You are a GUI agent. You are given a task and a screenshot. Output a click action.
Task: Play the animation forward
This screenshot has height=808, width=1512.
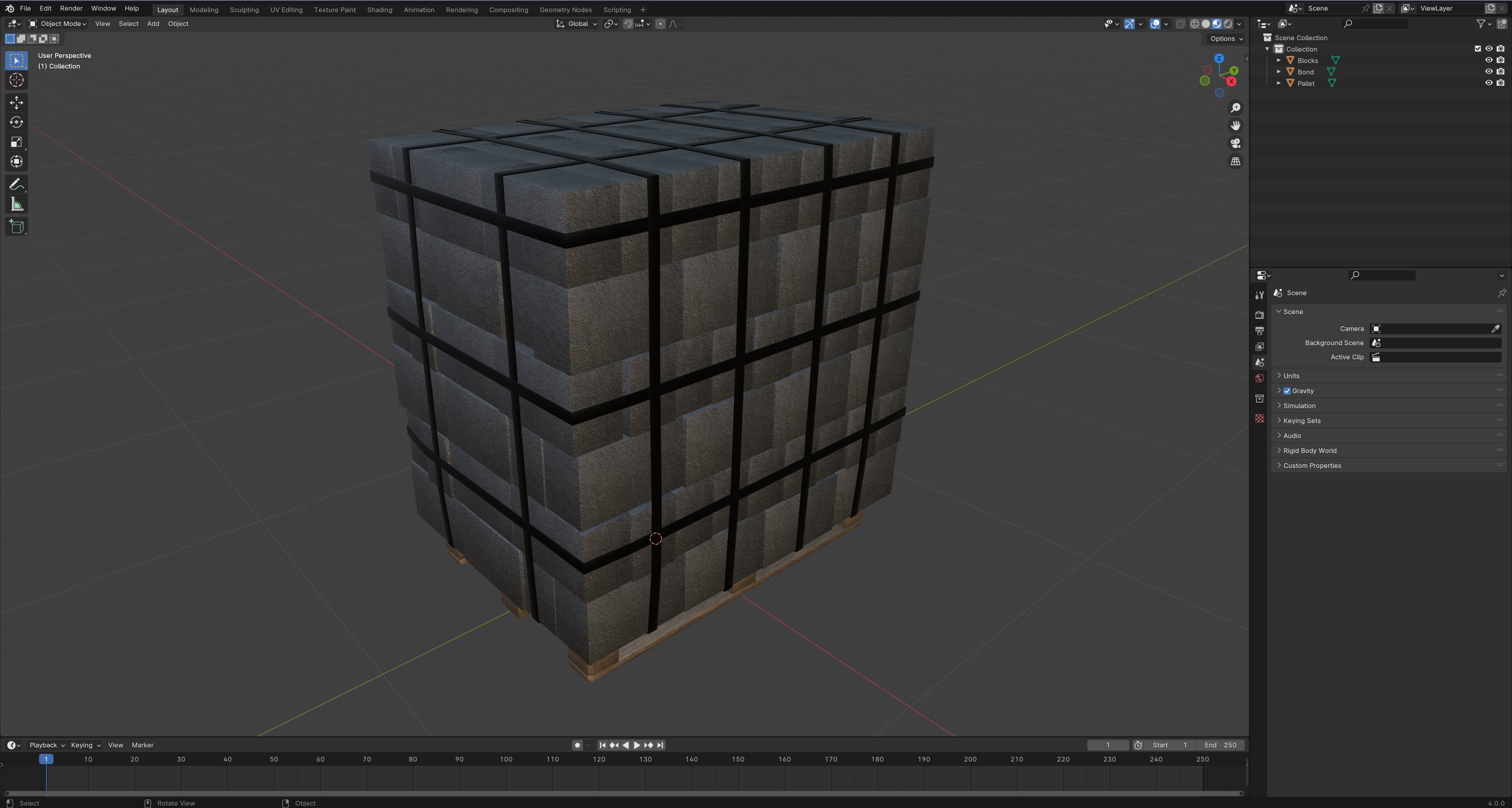637,745
